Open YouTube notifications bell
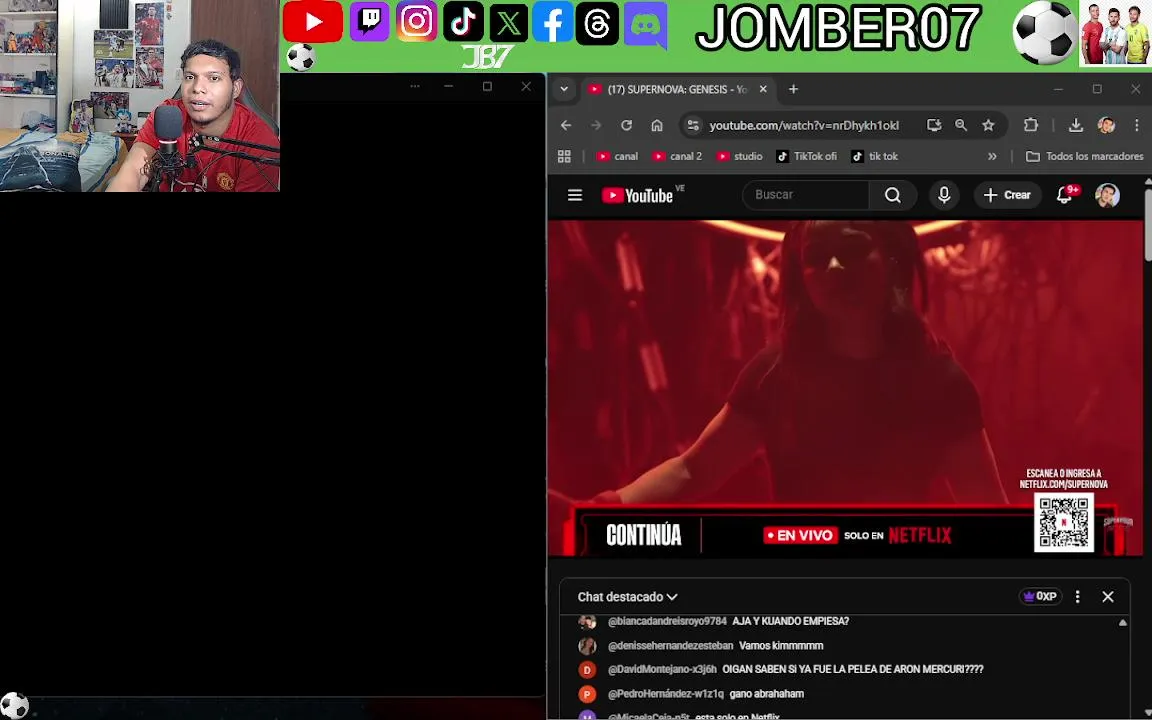This screenshot has height=720, width=1152. point(1064,195)
